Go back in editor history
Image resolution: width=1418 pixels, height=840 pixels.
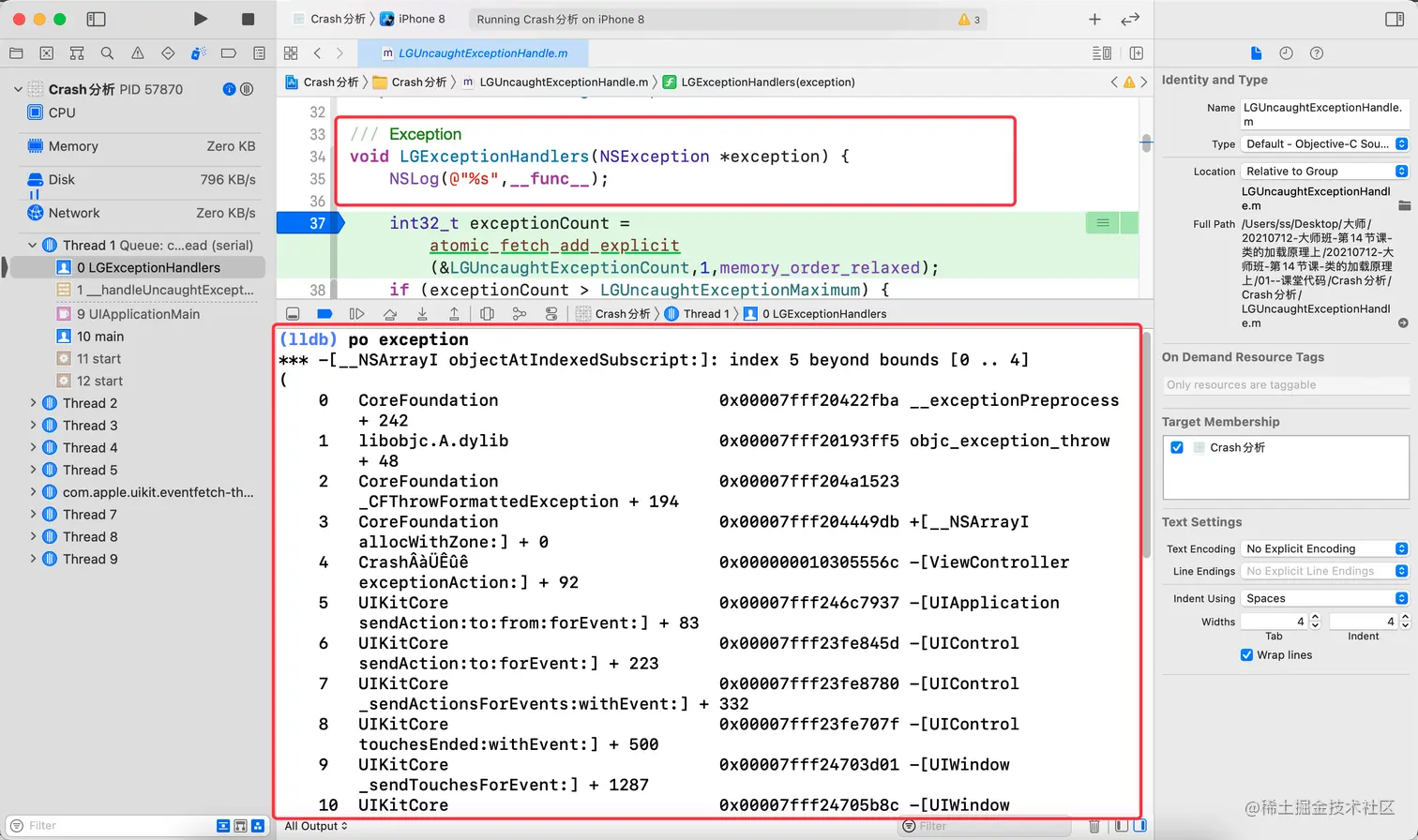317,53
